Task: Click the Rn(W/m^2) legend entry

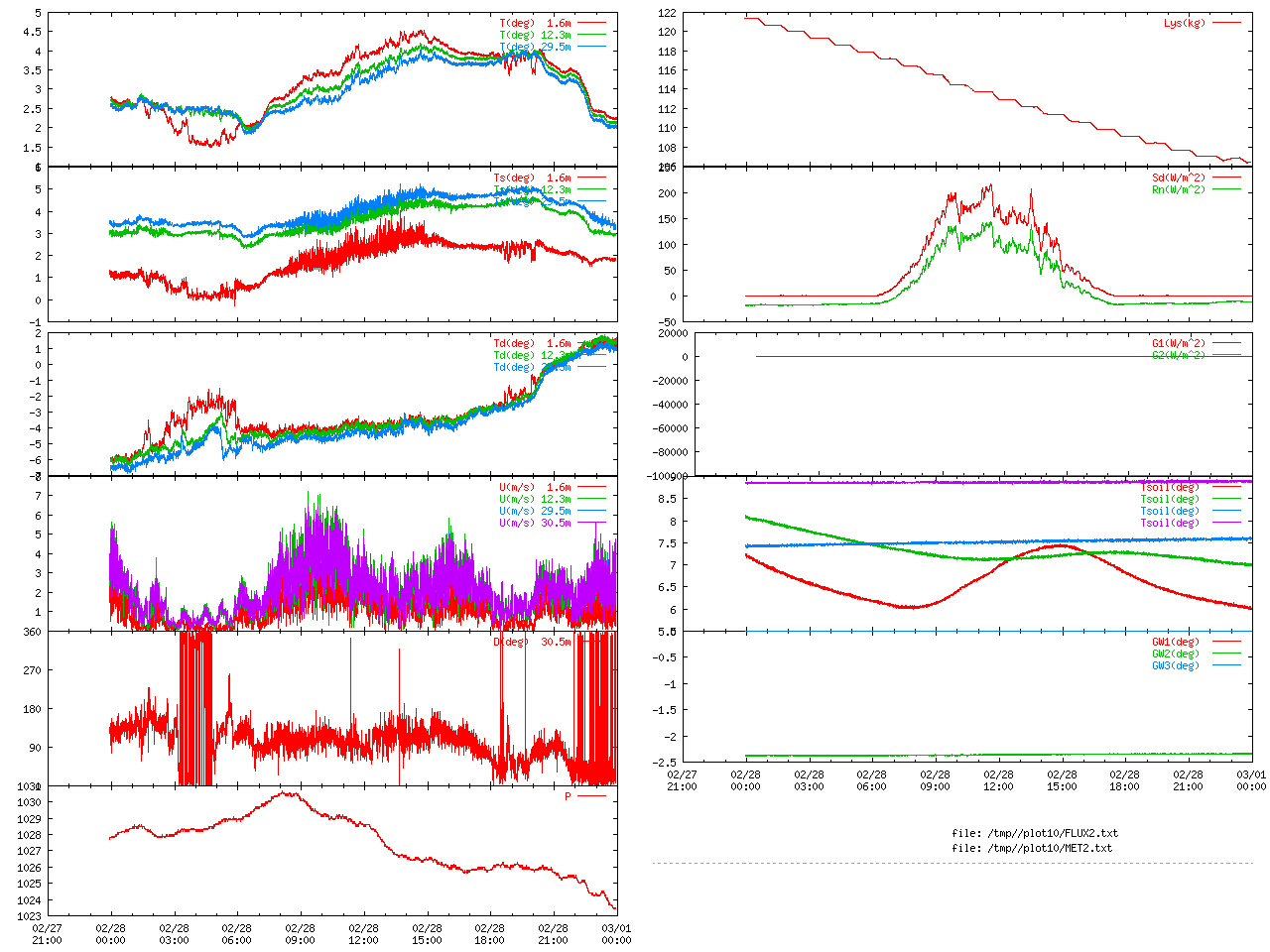Action: pyautogui.click(x=1179, y=190)
